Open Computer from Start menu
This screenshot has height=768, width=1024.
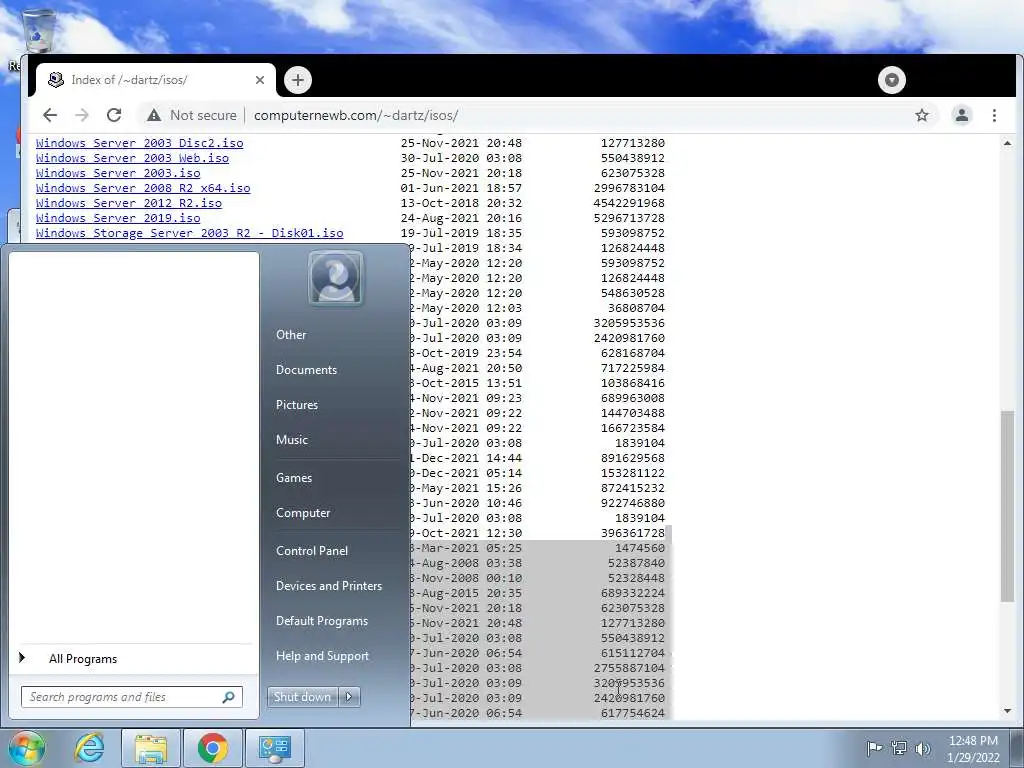click(x=302, y=513)
